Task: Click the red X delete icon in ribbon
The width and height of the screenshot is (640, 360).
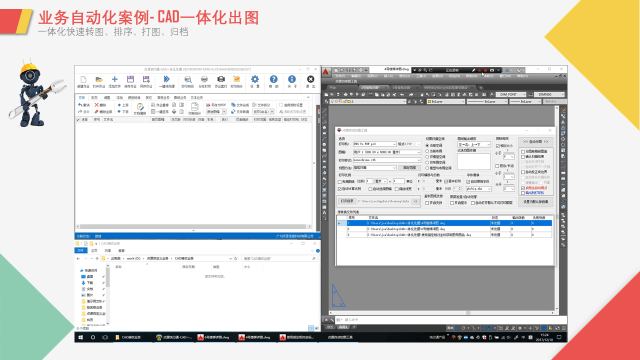Action: tap(97, 105)
